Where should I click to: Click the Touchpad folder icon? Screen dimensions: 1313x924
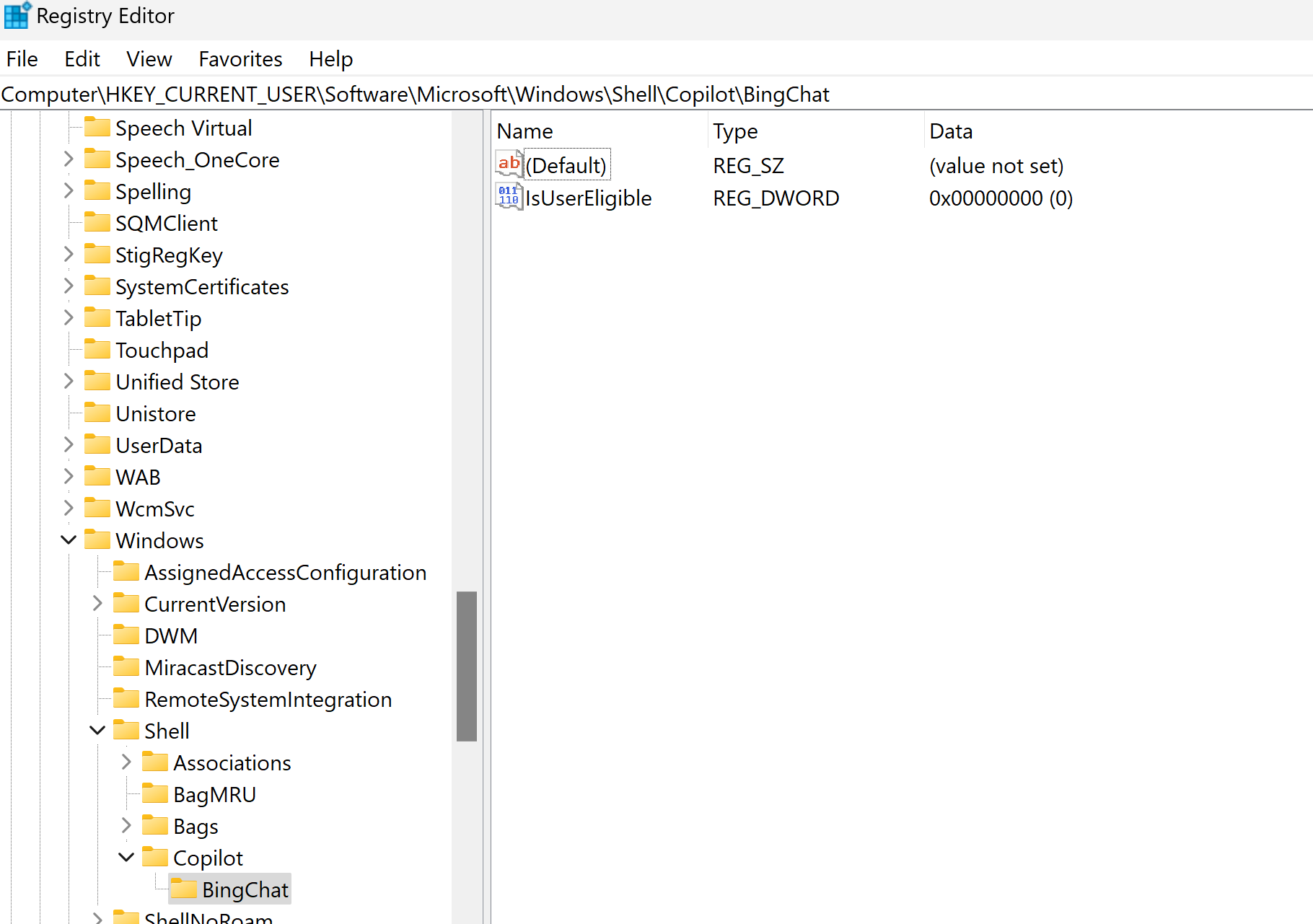(97, 350)
